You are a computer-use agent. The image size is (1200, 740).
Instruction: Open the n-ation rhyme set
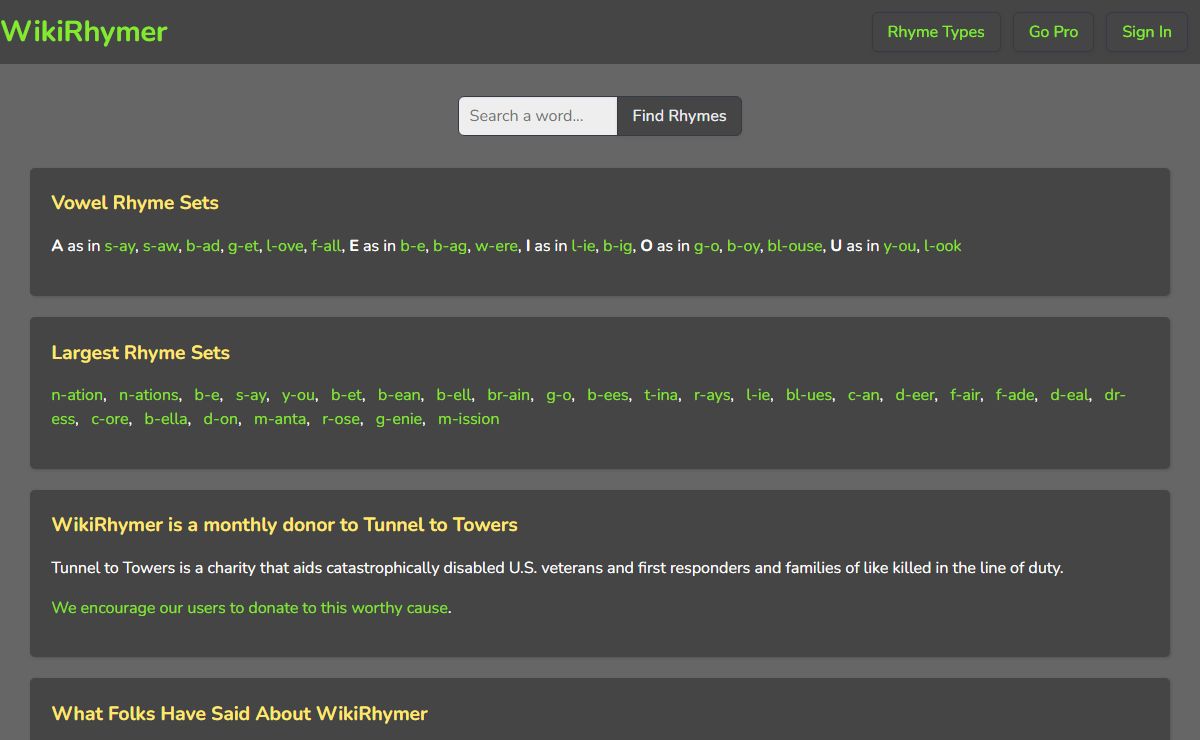coord(77,395)
